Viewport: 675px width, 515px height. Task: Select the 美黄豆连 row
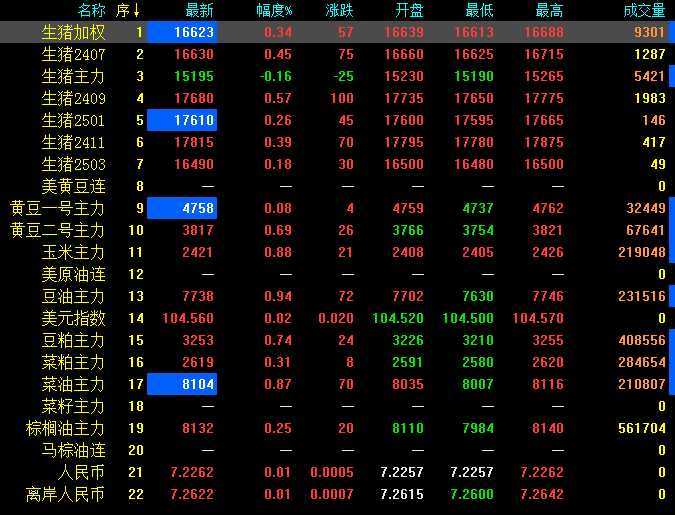click(338, 186)
